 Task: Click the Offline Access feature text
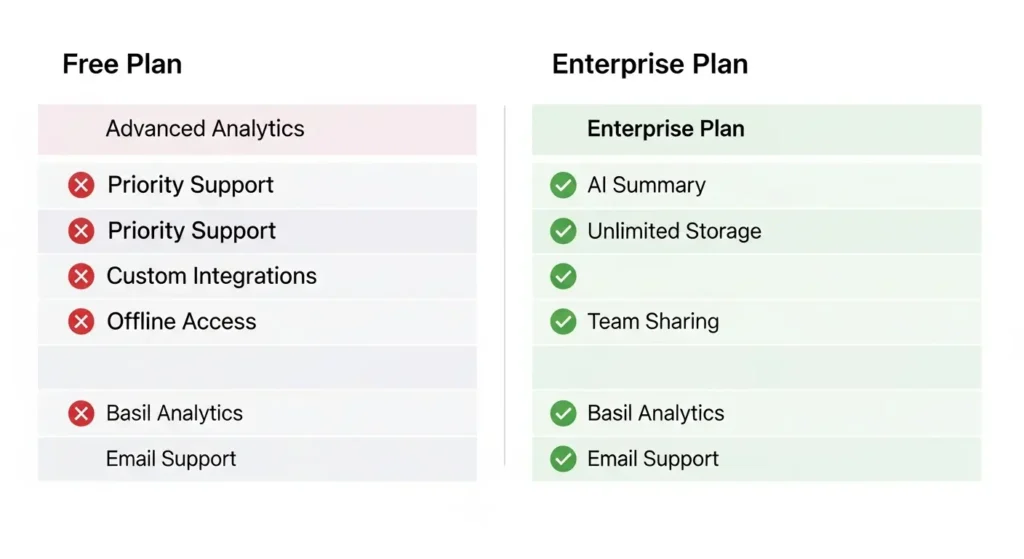coord(181,322)
